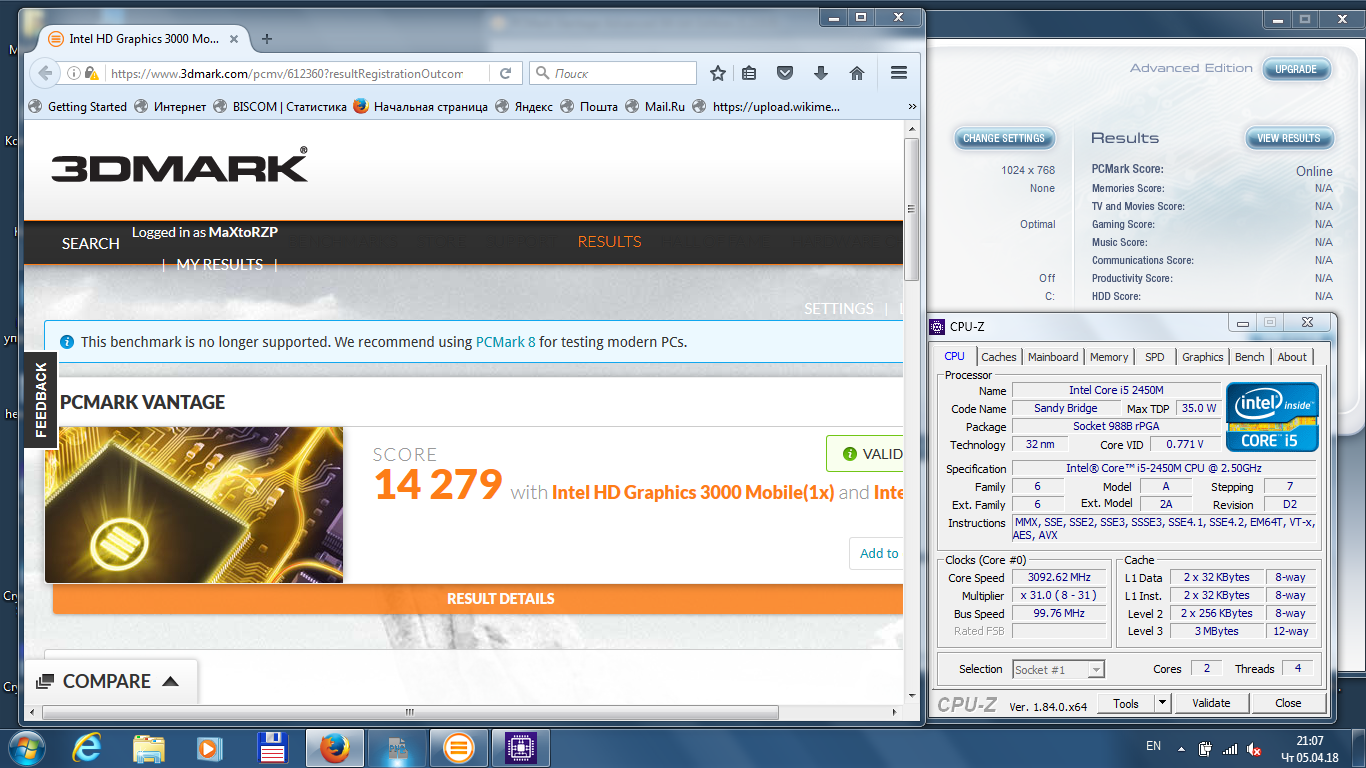Close the Intel HD Graphics 3000 tab
Viewport: 1366px width, 768px height.
click(236, 39)
